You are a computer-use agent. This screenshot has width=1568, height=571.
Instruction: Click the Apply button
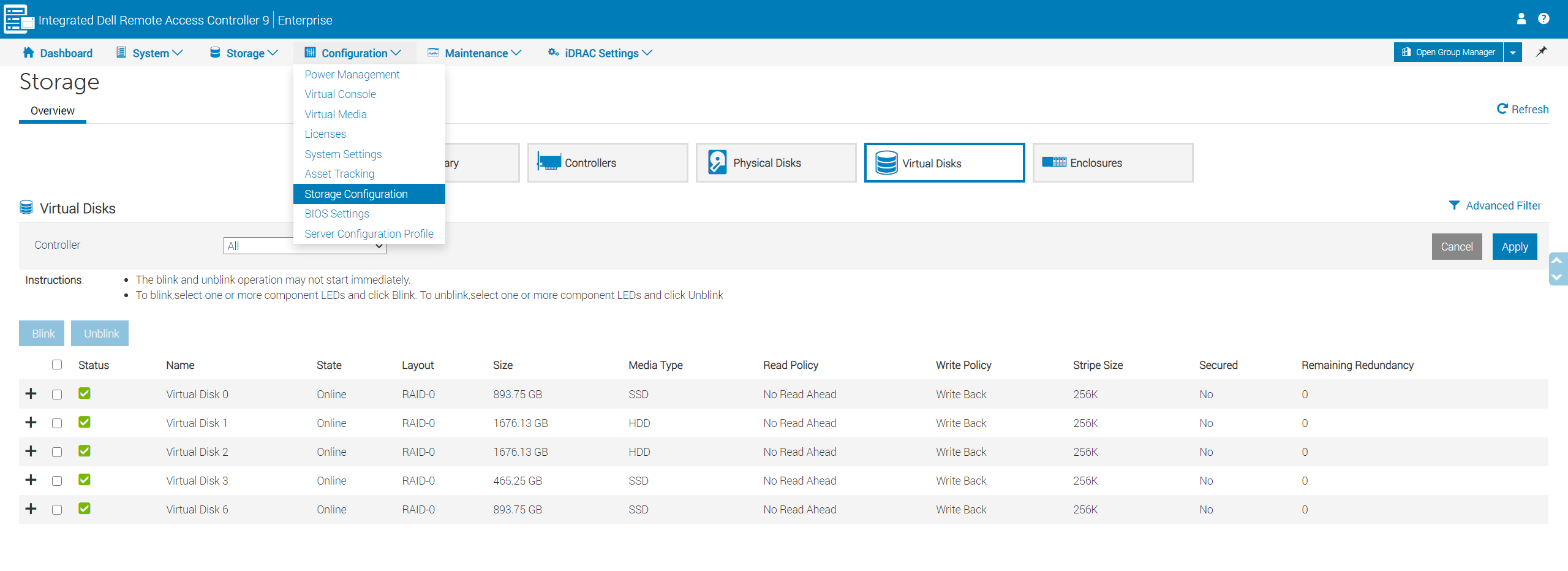(x=1515, y=246)
